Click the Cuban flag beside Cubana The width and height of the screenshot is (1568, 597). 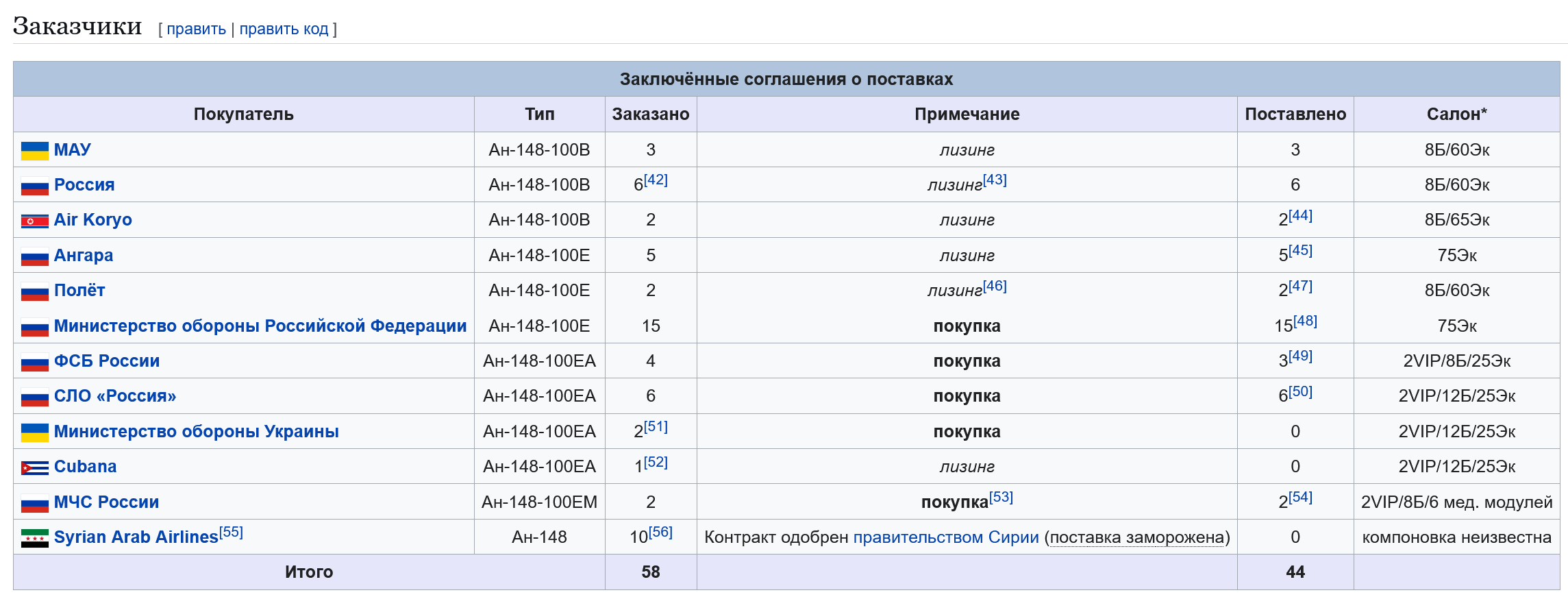[x=35, y=467]
